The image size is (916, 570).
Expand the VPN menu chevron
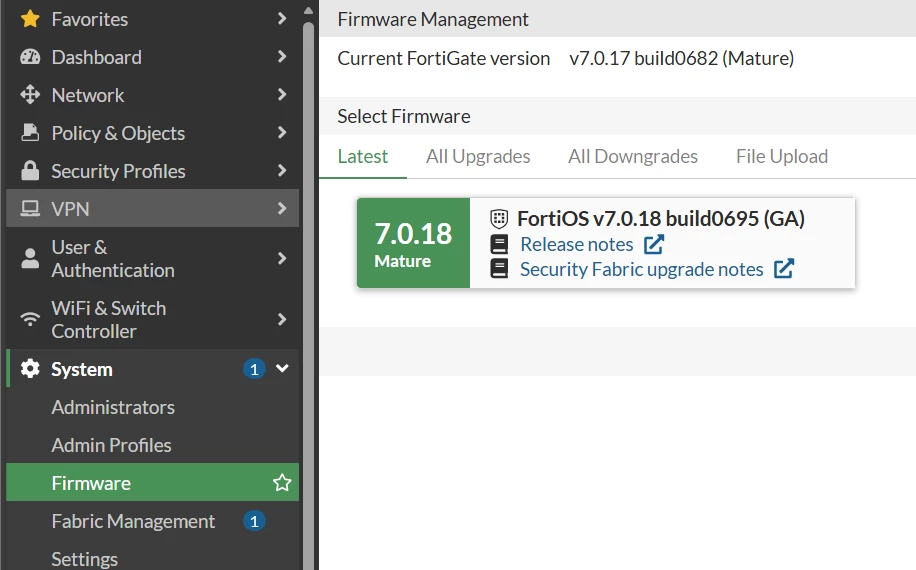click(282, 208)
